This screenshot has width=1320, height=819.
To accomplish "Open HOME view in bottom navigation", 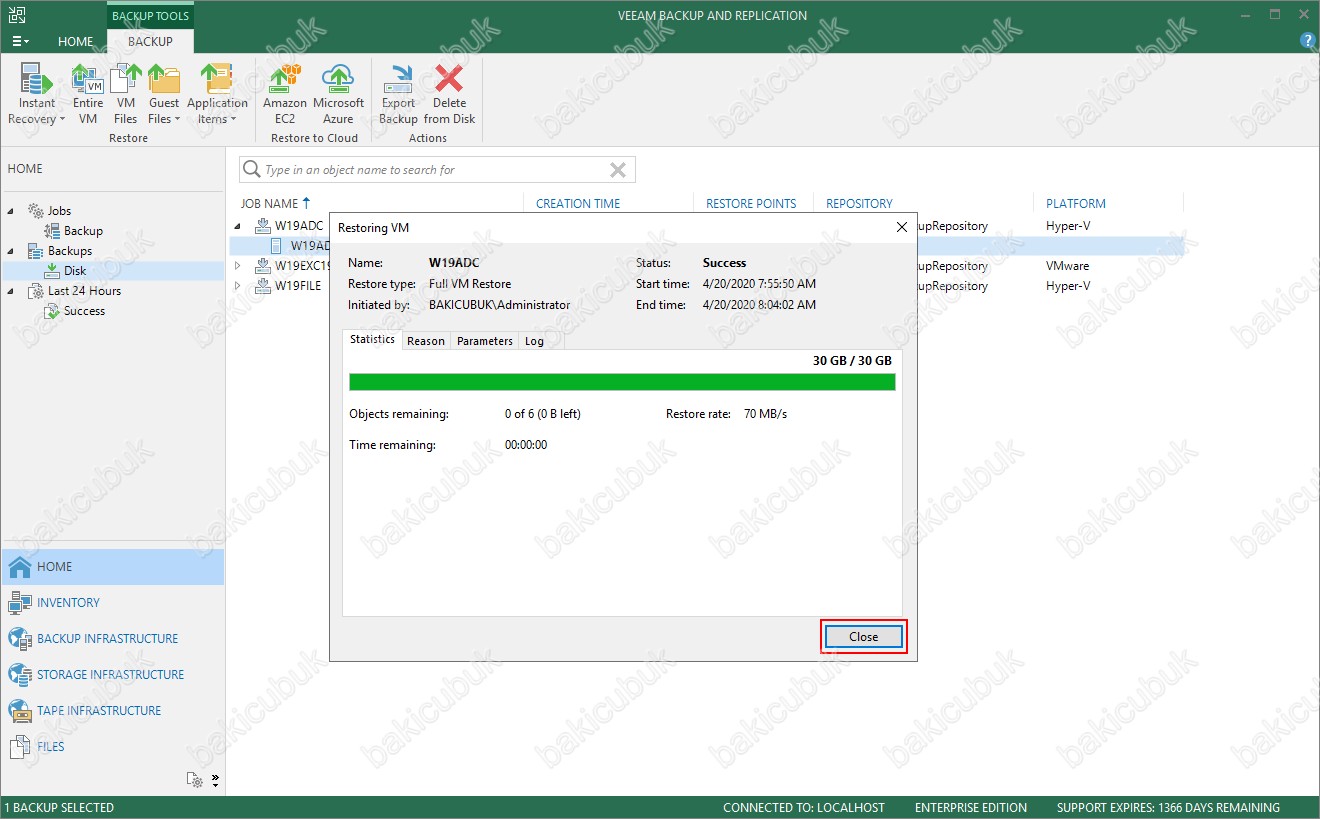I will click(x=112, y=567).
